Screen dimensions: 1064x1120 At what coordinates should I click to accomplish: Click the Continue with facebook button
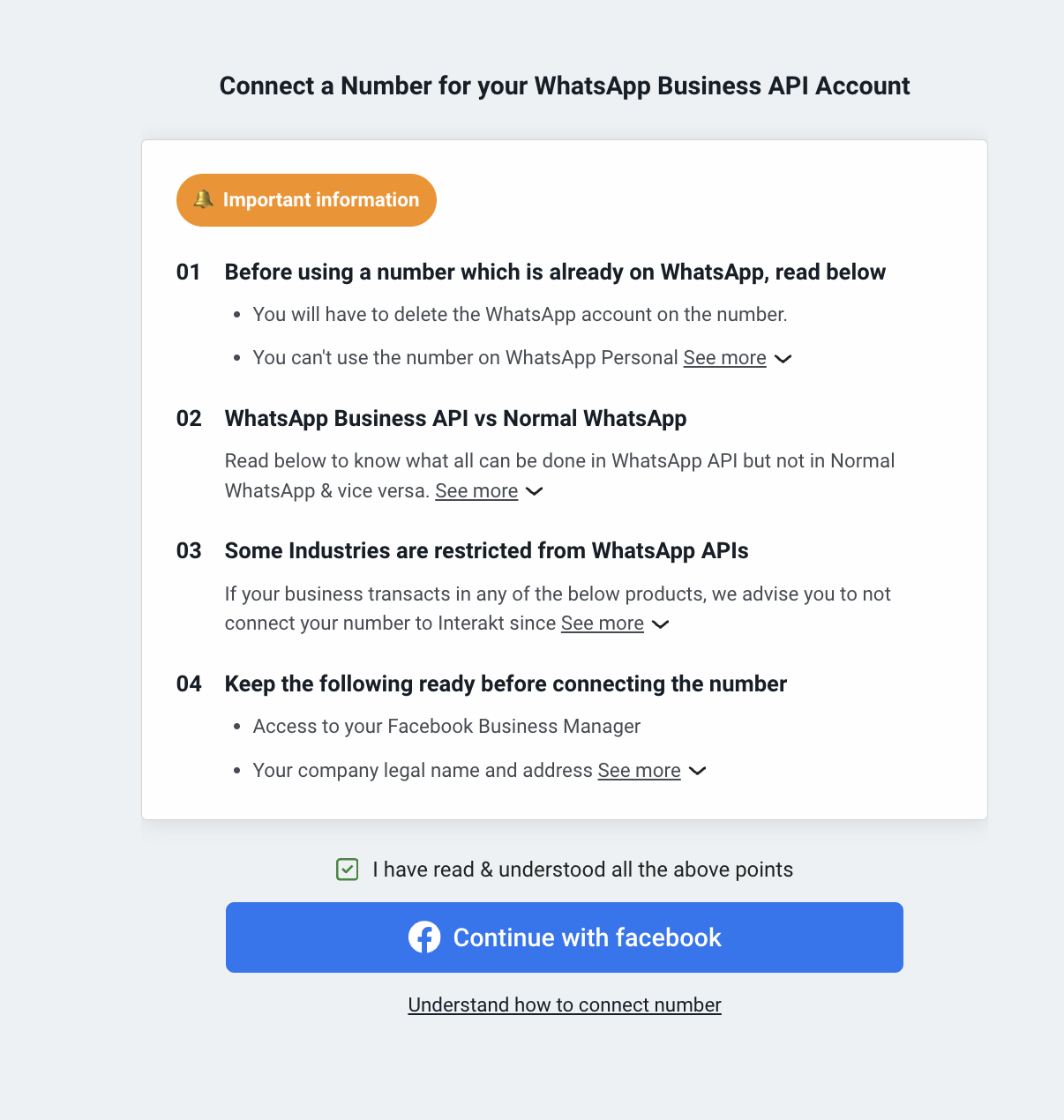[565, 937]
